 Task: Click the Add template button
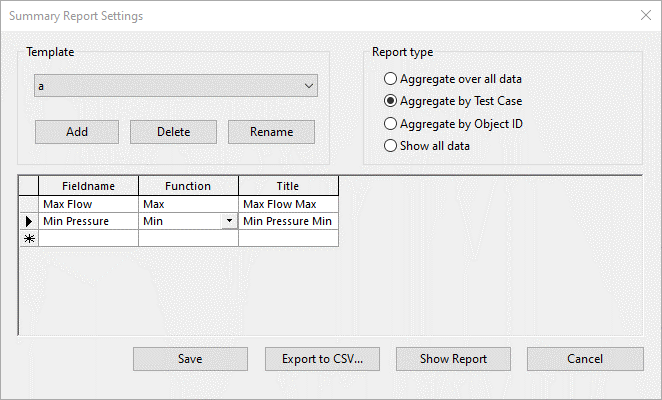pos(77,132)
